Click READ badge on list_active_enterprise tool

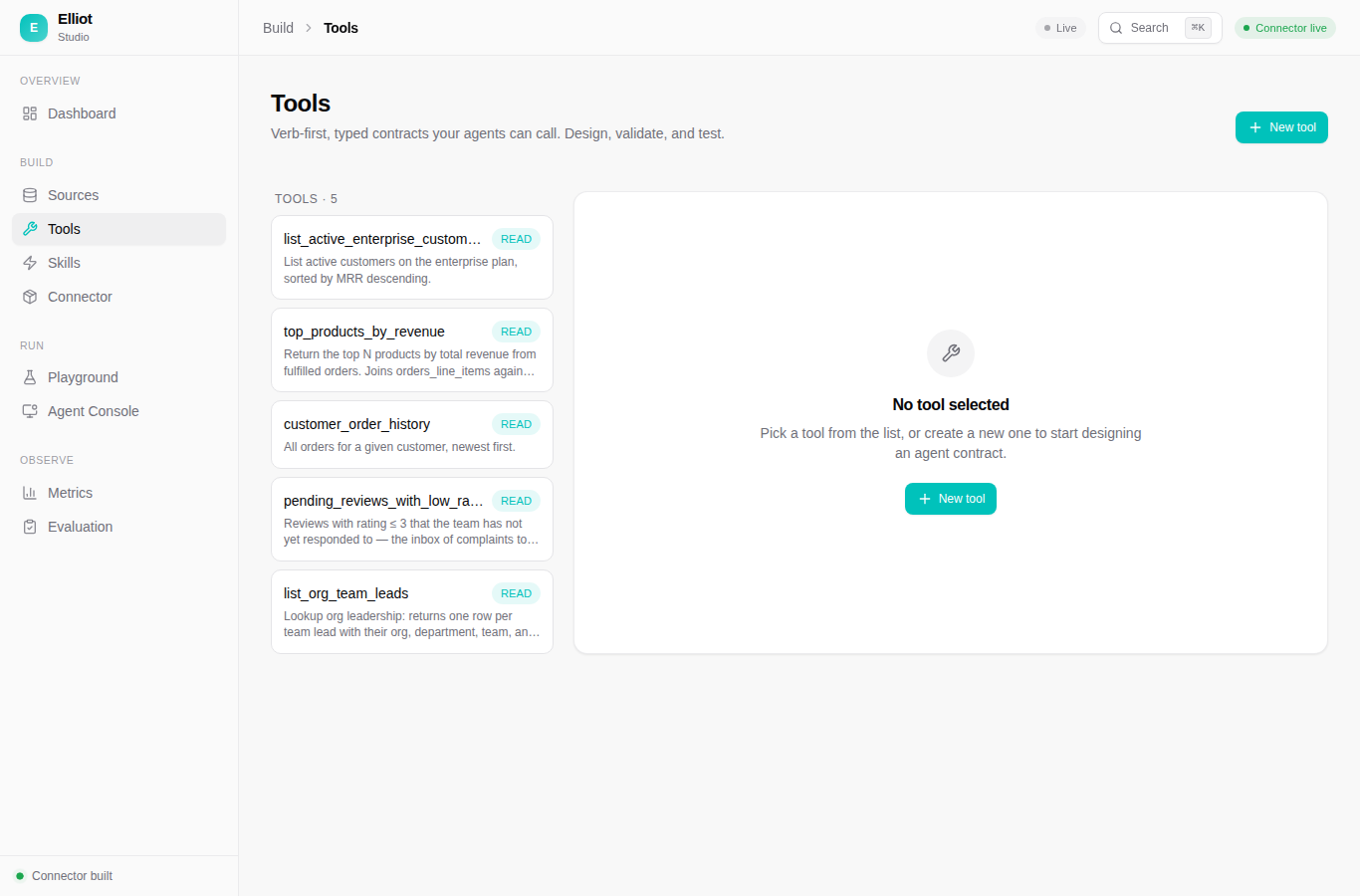click(516, 239)
